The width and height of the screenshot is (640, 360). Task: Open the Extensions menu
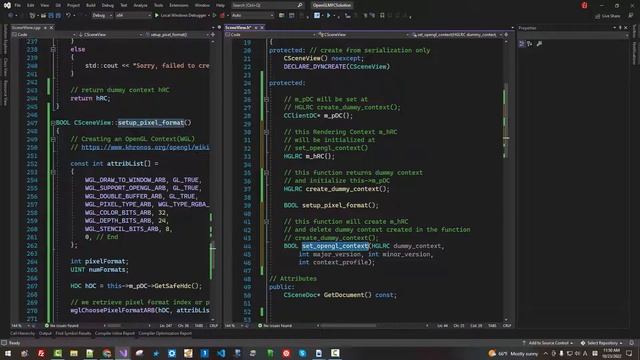click(179, 5)
